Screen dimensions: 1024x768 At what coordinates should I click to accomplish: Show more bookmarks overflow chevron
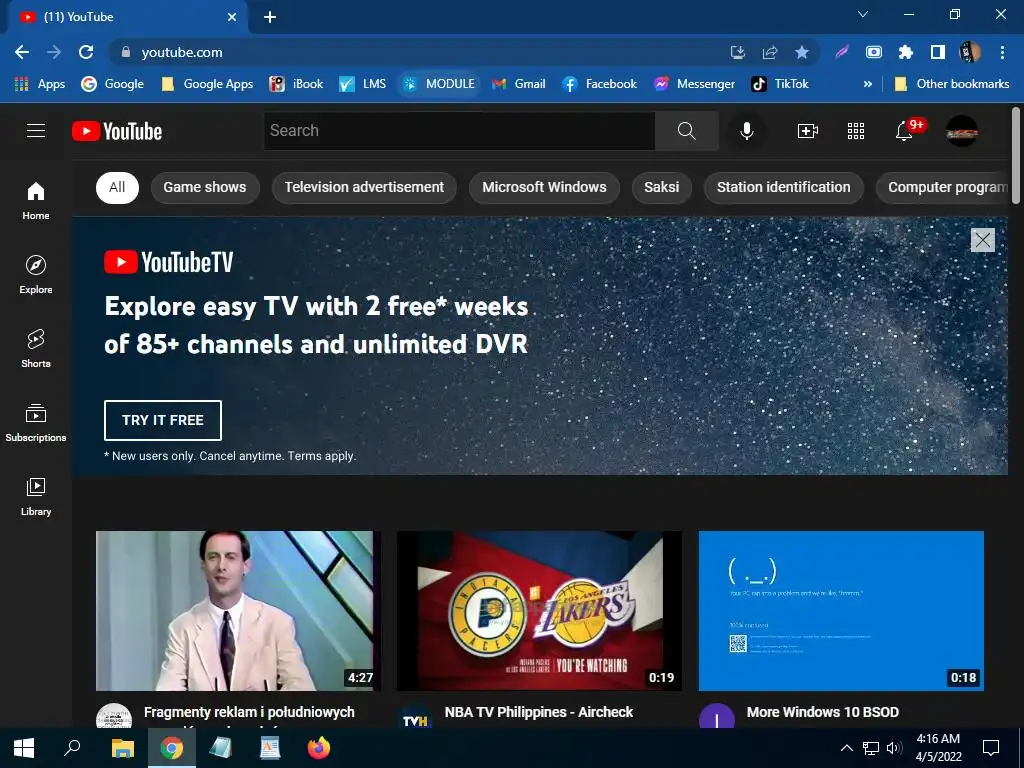coord(867,84)
